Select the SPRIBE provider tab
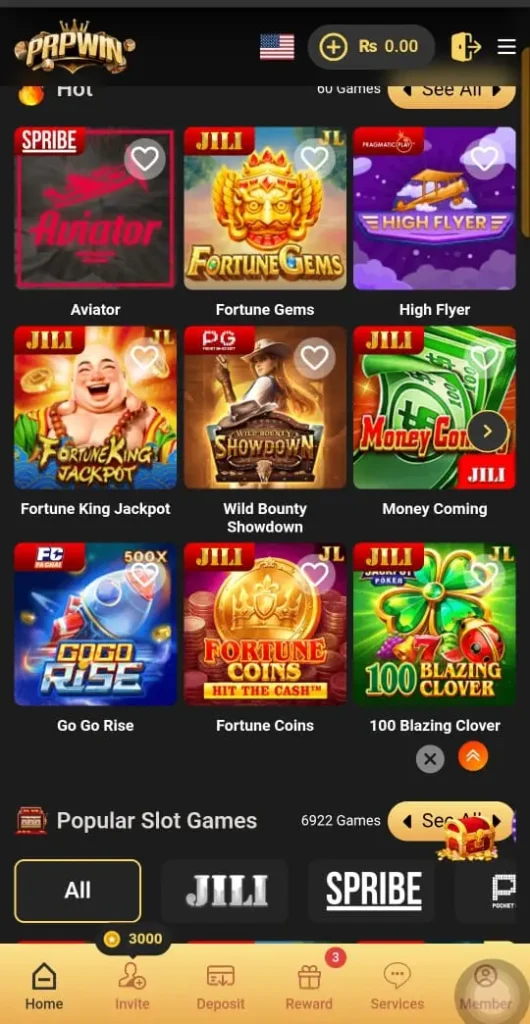The width and height of the screenshot is (530, 1024). (x=372, y=890)
